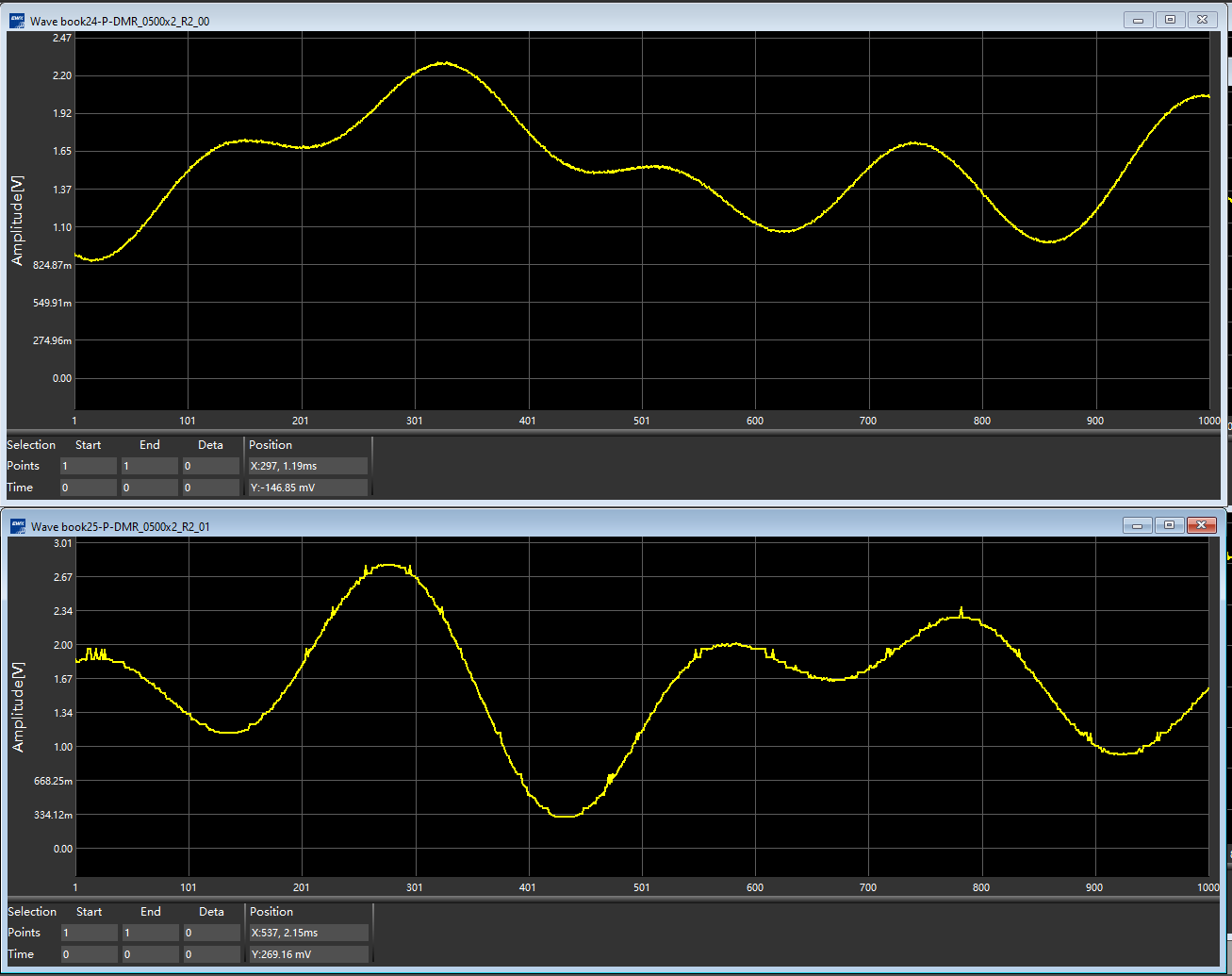
Task: Click the Points row label in Wave book24
Action: point(24,466)
